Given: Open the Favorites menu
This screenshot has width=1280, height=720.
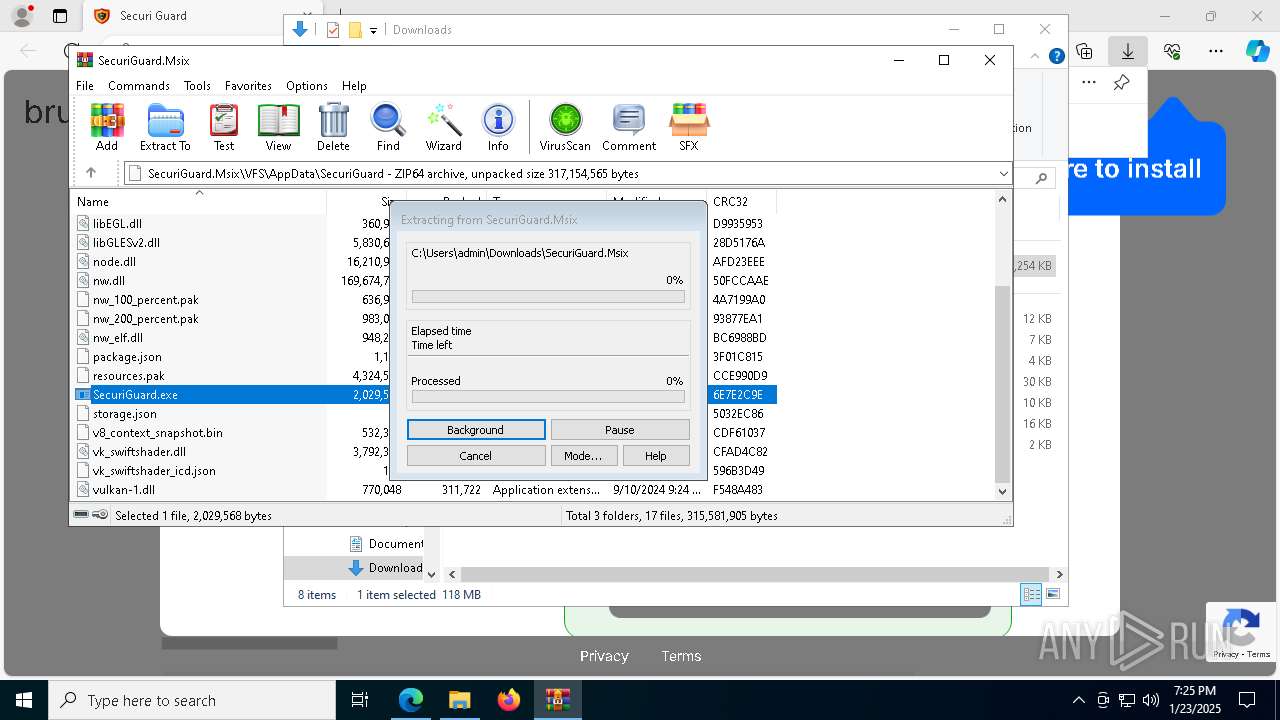Looking at the screenshot, I should [248, 86].
